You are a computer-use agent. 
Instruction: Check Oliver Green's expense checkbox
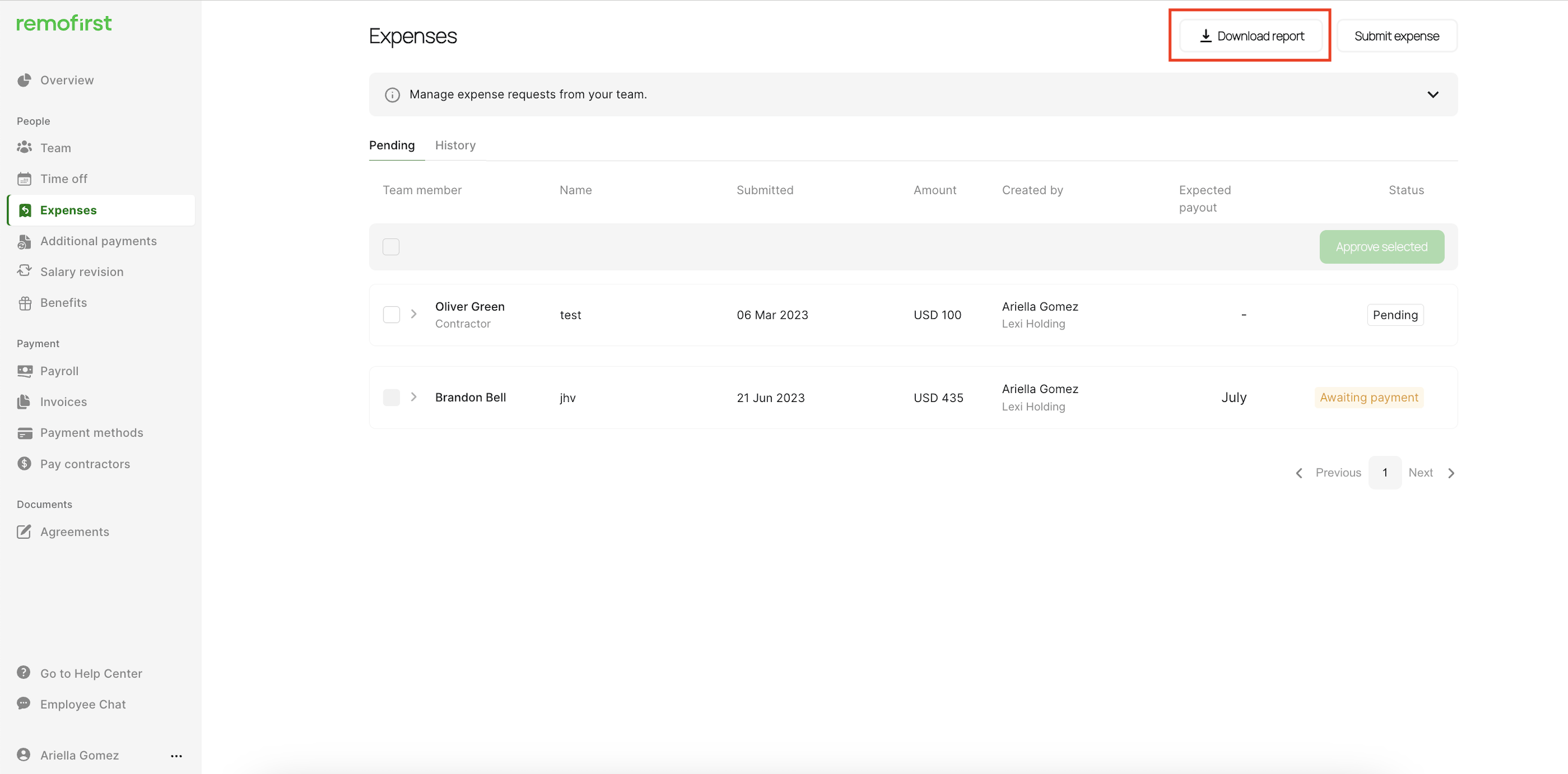click(x=391, y=315)
